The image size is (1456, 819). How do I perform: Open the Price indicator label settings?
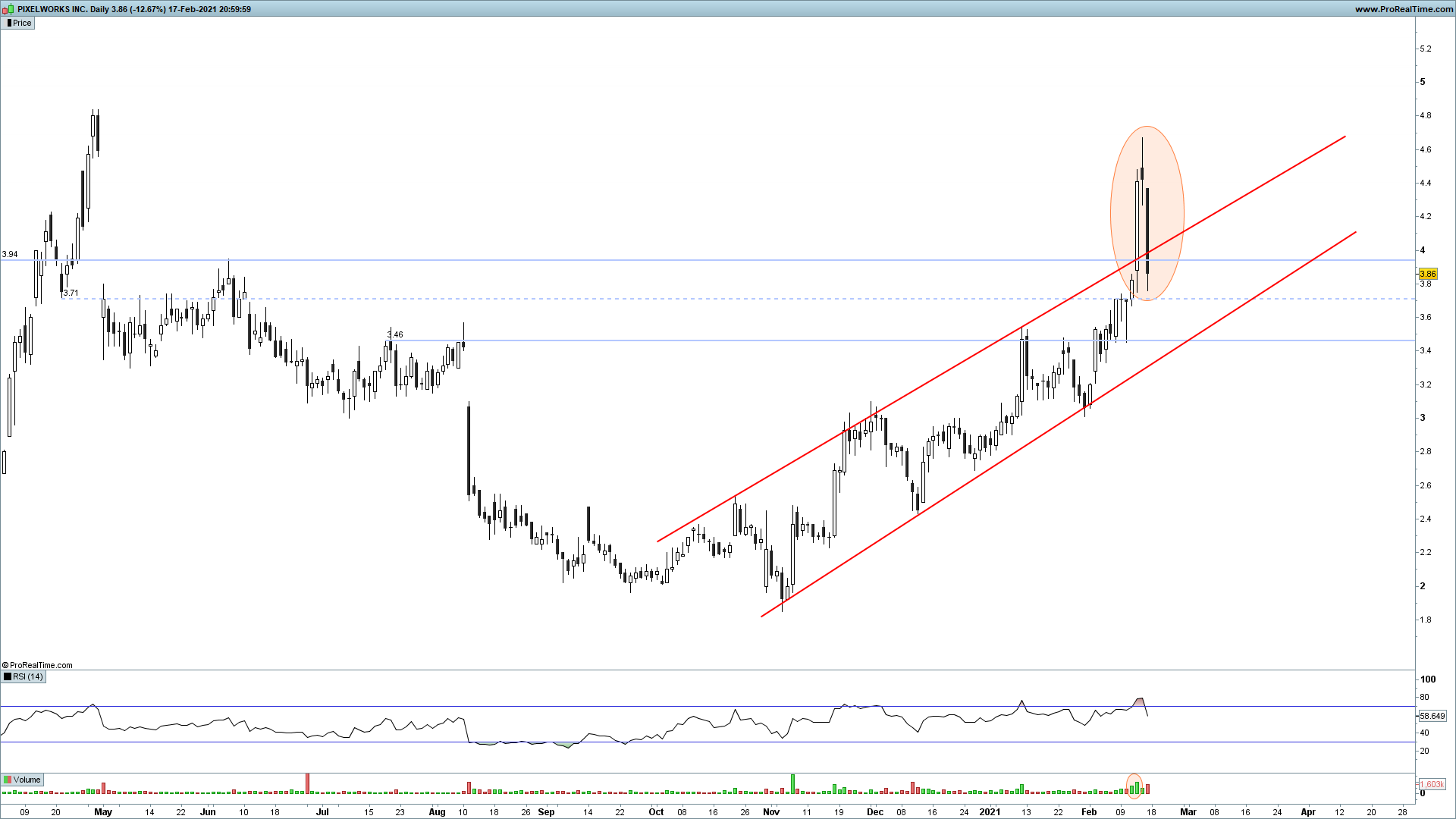pos(22,23)
